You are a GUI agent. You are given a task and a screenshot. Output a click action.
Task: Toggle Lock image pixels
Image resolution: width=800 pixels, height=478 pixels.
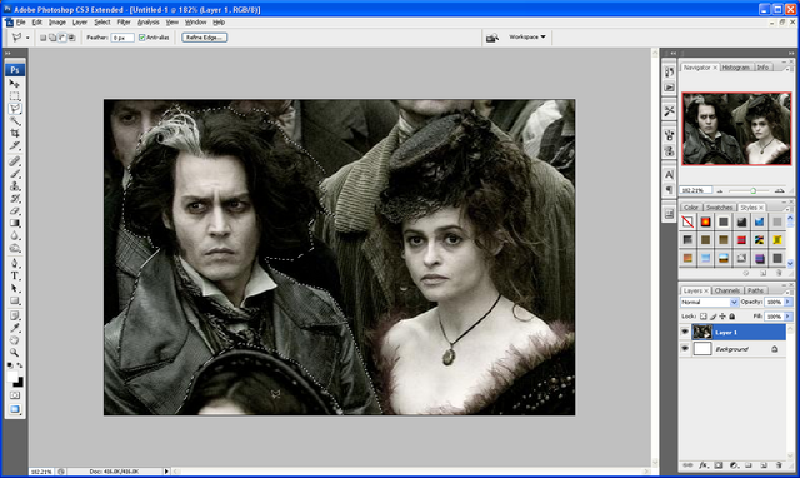[x=713, y=316]
